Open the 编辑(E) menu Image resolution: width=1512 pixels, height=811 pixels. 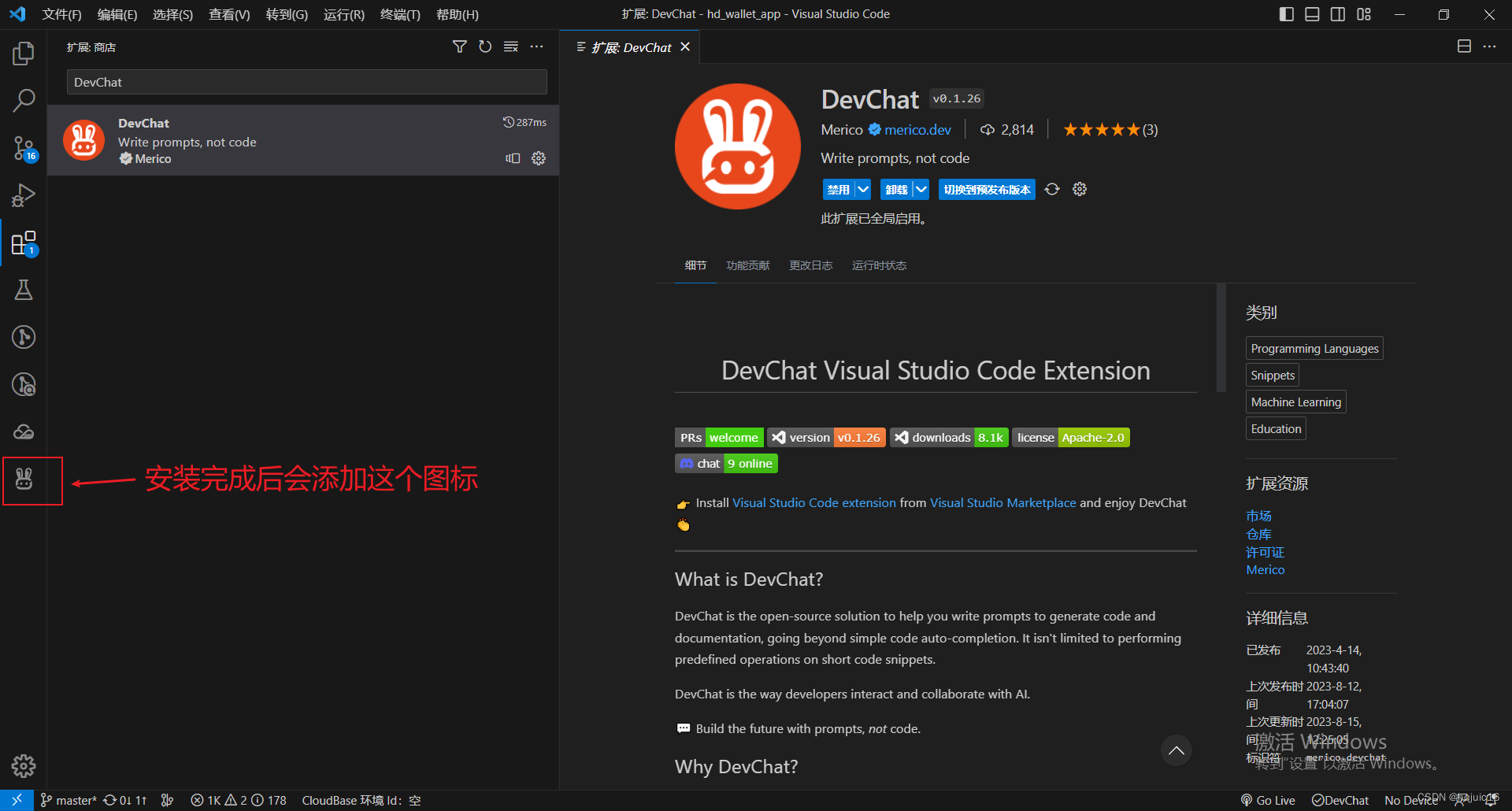[117, 14]
